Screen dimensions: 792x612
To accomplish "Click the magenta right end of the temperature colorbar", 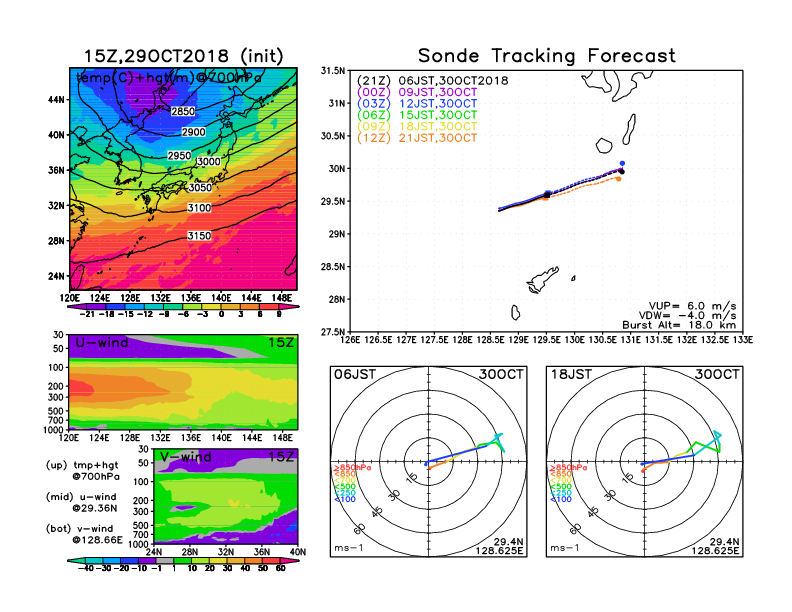I will coord(290,307).
